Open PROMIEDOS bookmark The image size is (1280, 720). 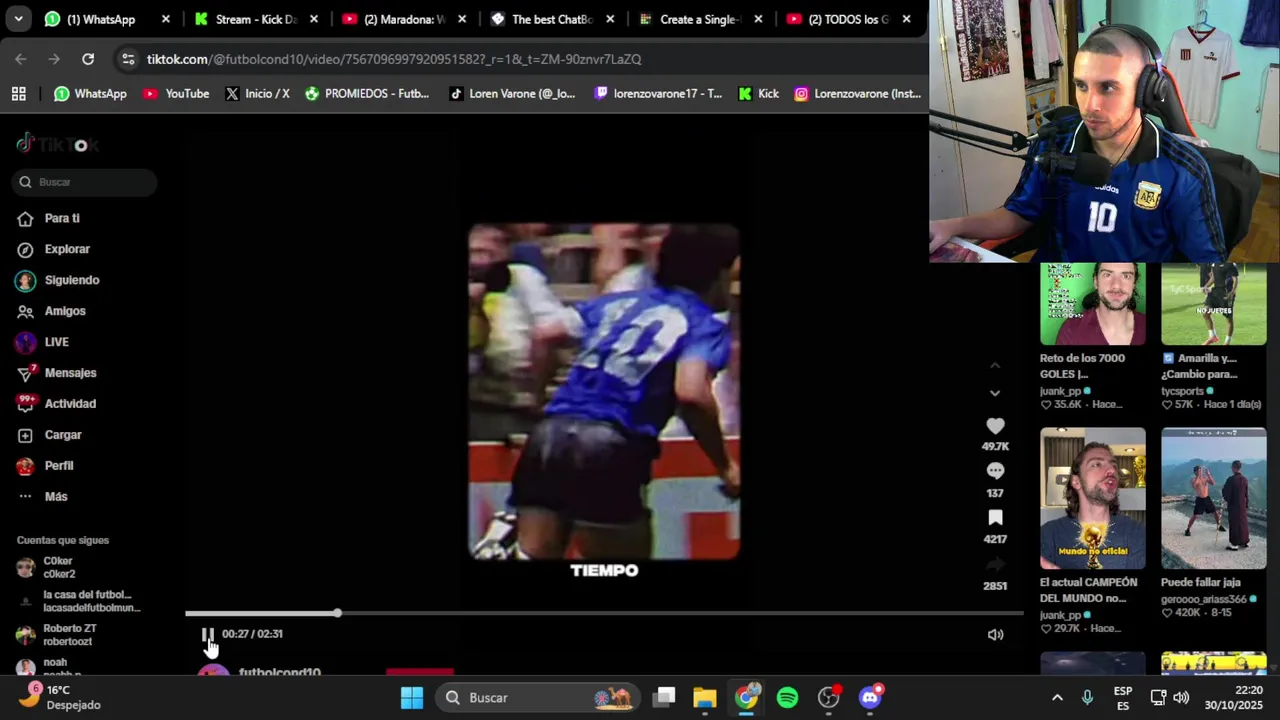[367, 93]
